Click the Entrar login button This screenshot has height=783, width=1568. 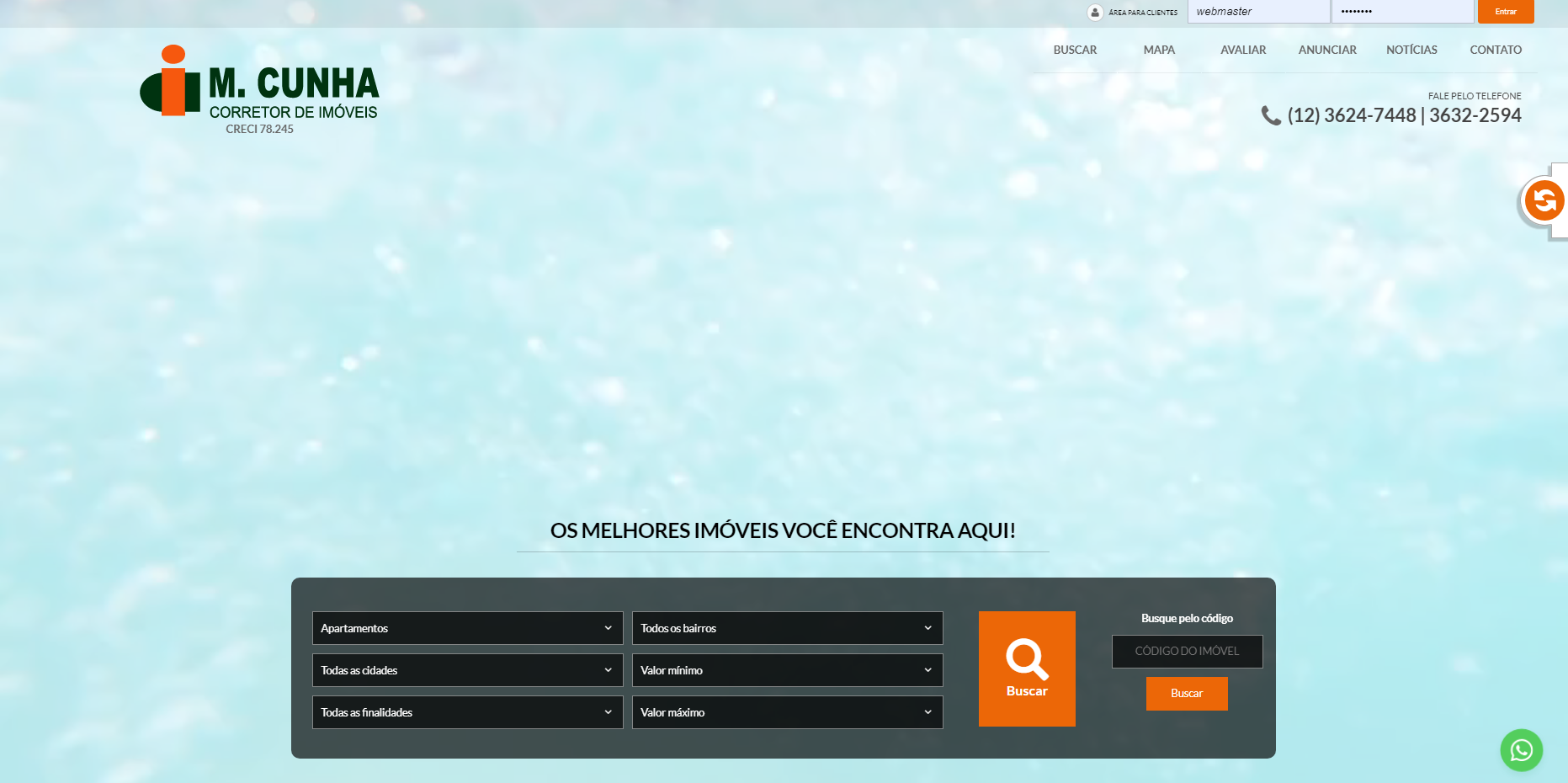[1506, 12]
